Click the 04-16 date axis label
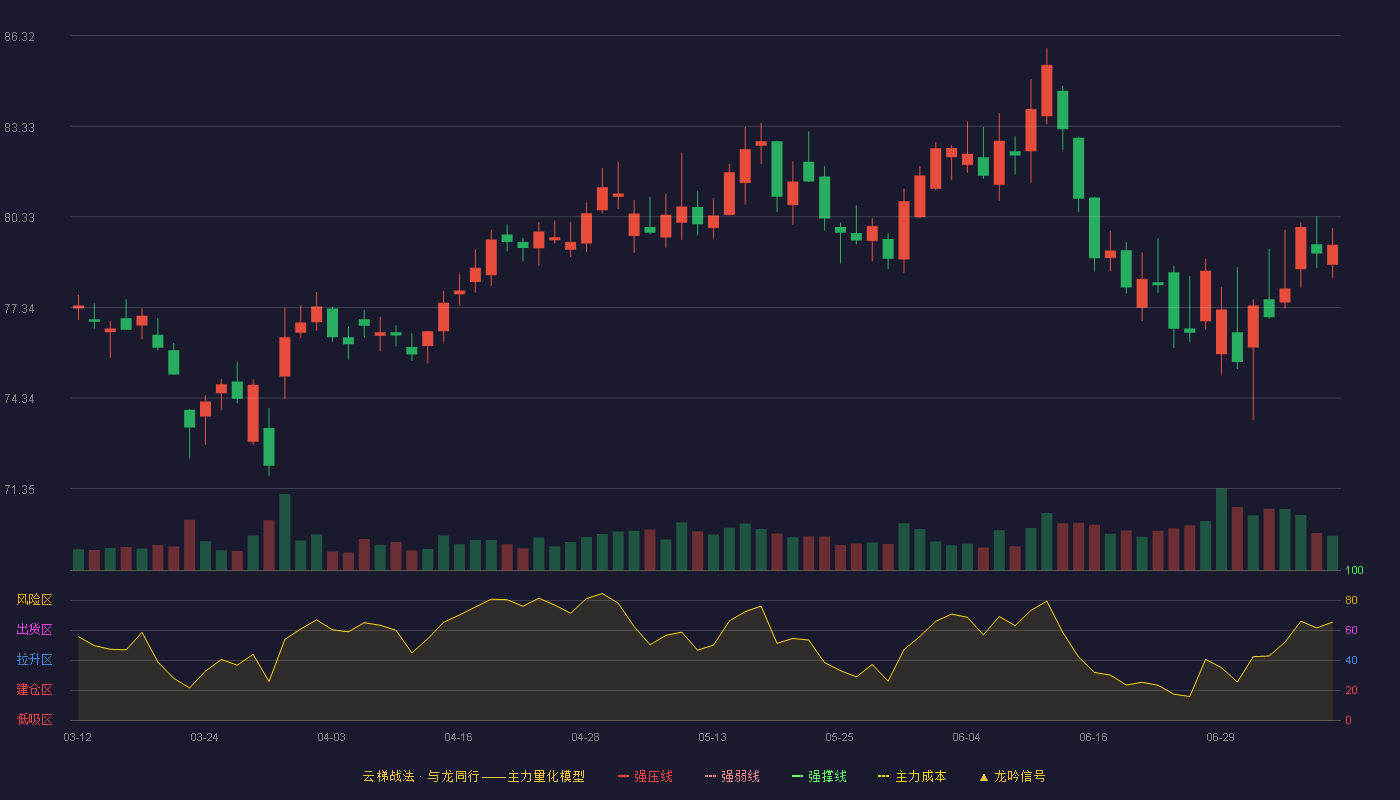This screenshot has width=1400, height=800. click(x=458, y=737)
